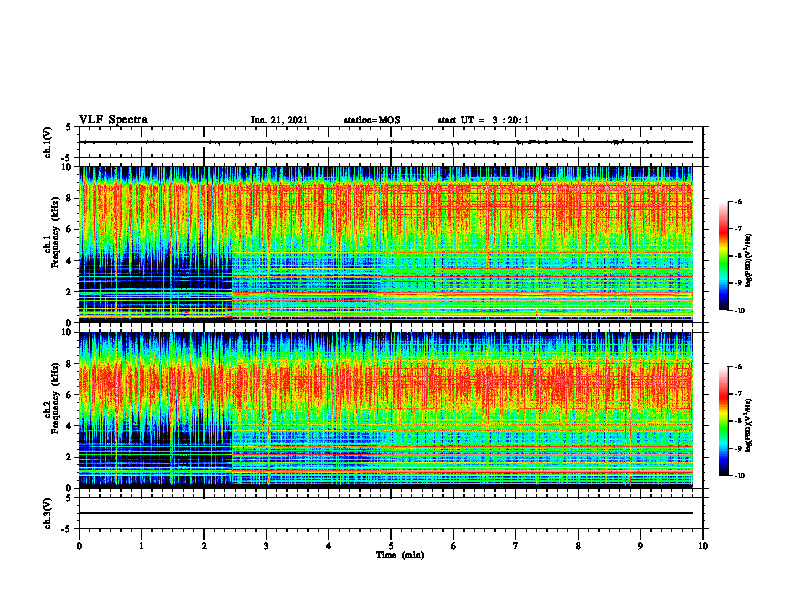Click the 'start UT = 3:20:1' label

click(x=483, y=120)
